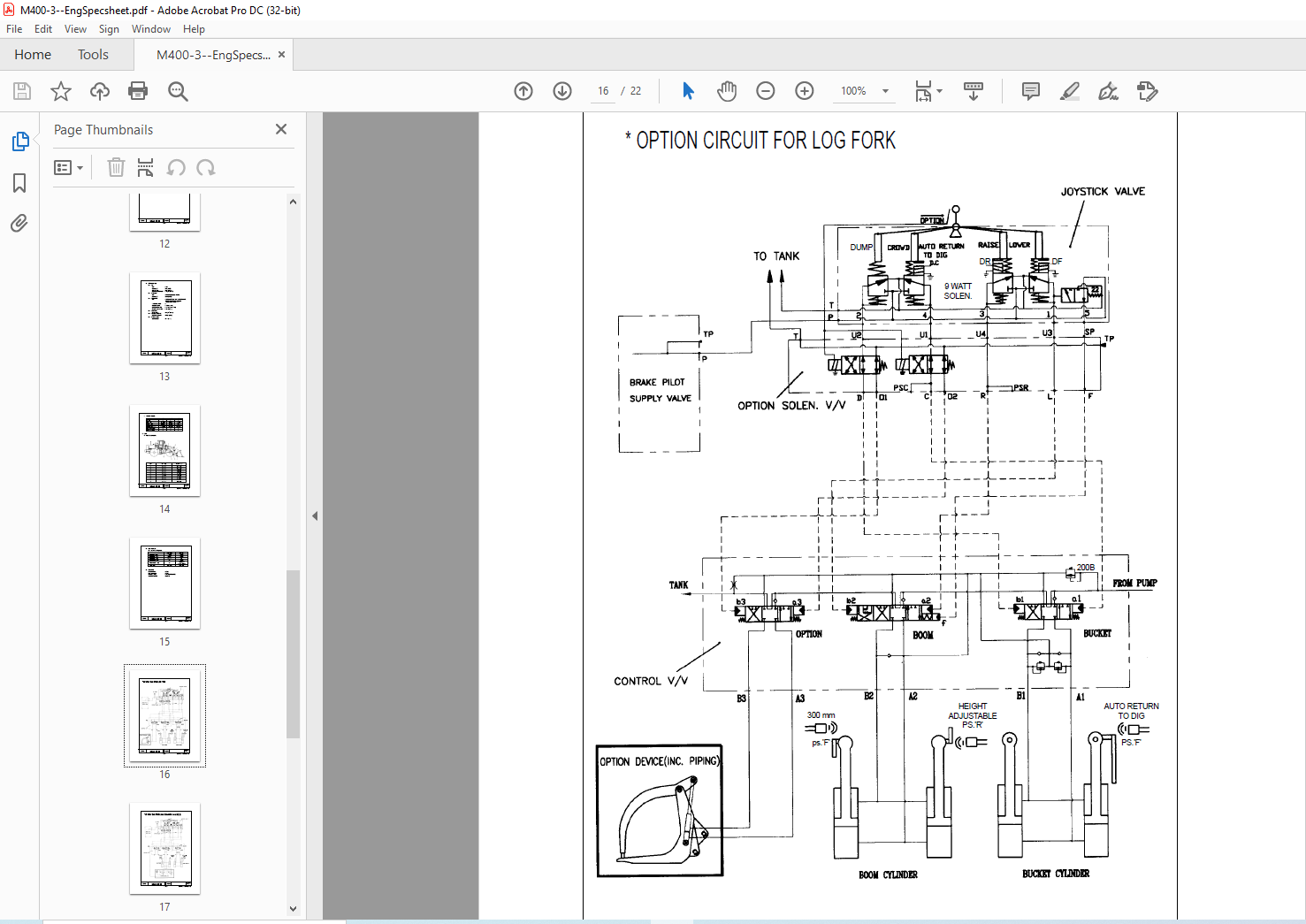Image resolution: width=1306 pixels, height=924 pixels.
Task: Zoom in with plus icon
Action: coord(805,91)
